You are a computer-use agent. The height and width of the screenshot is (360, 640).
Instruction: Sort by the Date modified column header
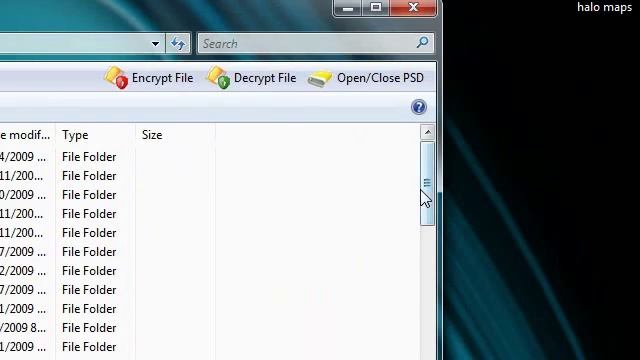point(27,135)
